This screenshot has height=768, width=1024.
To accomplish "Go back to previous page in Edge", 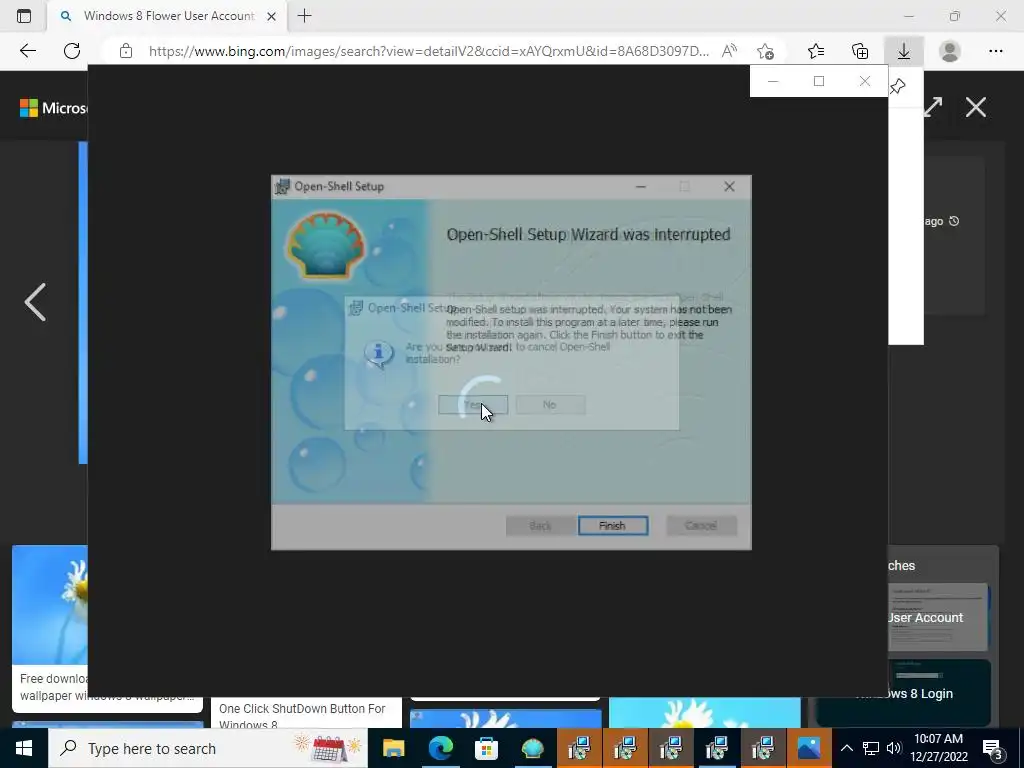I will click(27, 51).
